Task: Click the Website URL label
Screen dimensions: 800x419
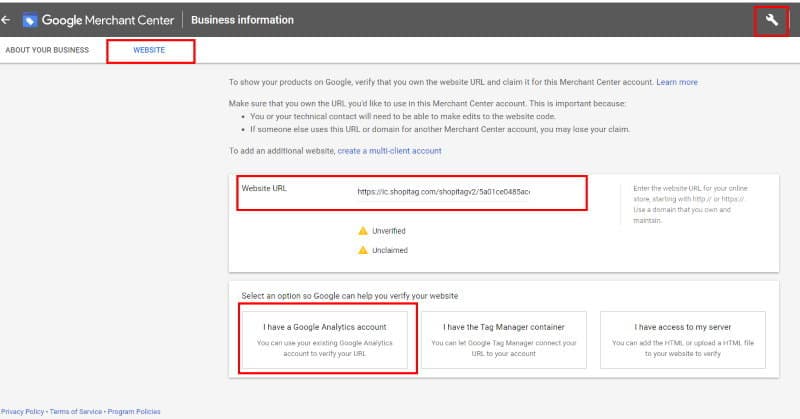Action: tap(264, 188)
